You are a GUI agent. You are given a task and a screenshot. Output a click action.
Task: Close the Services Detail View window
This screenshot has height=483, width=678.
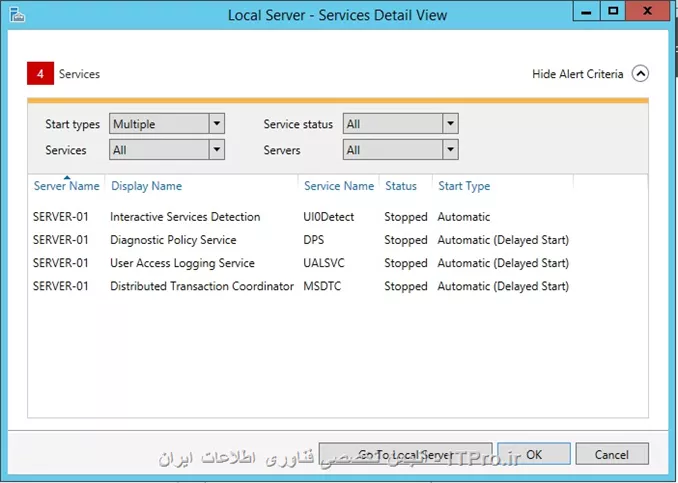tap(647, 11)
